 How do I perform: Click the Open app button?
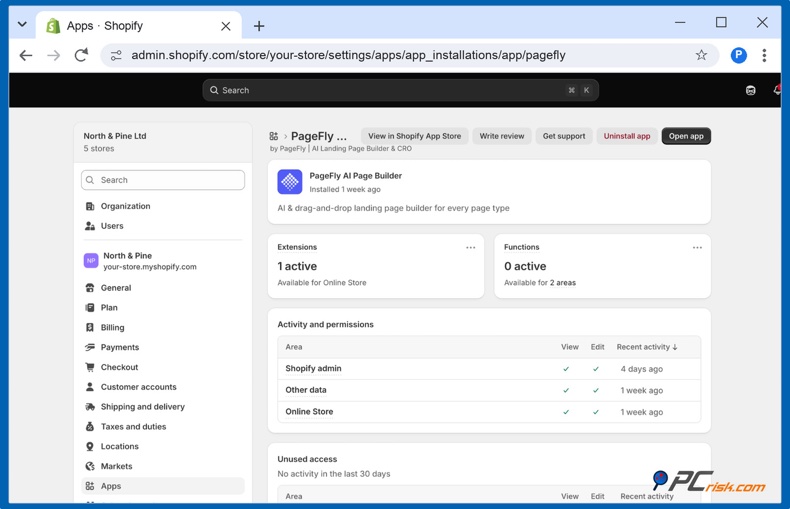686,136
